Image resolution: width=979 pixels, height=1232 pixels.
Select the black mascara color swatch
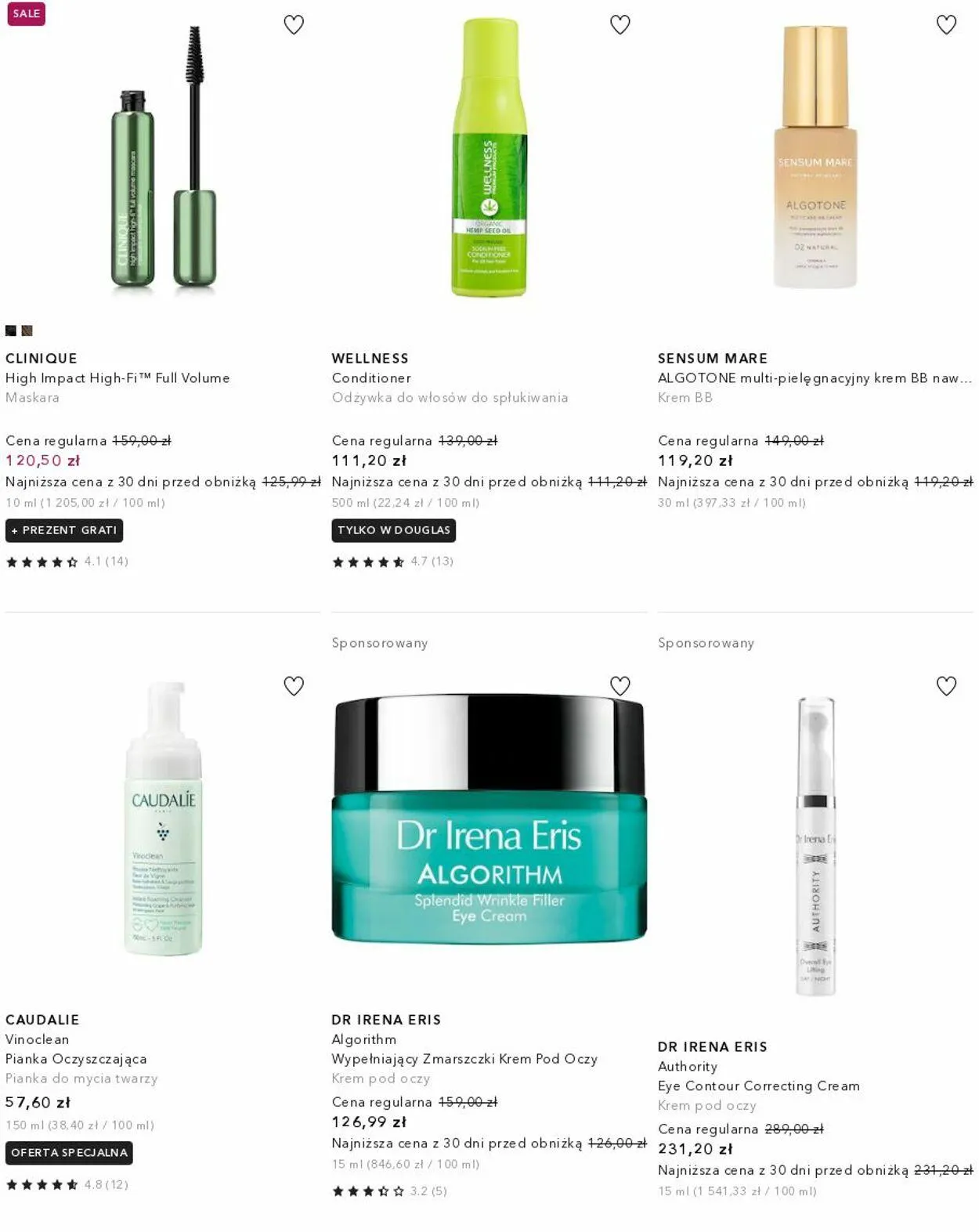click(x=11, y=331)
